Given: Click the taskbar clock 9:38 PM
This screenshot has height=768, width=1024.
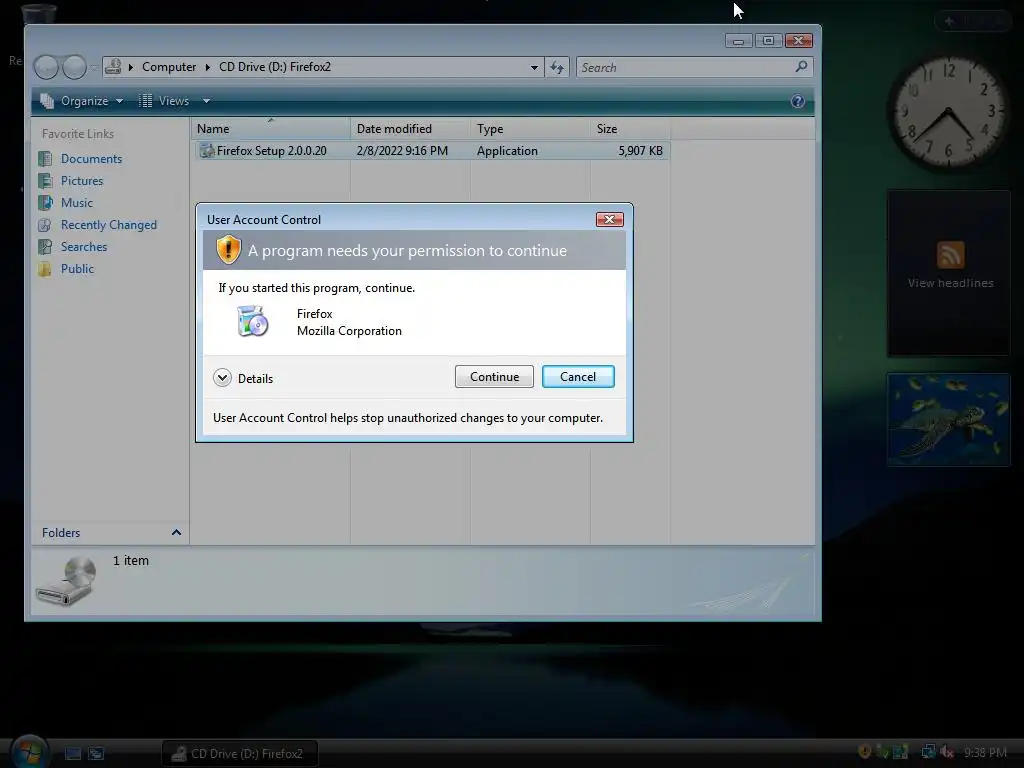Looking at the screenshot, I should tap(985, 753).
